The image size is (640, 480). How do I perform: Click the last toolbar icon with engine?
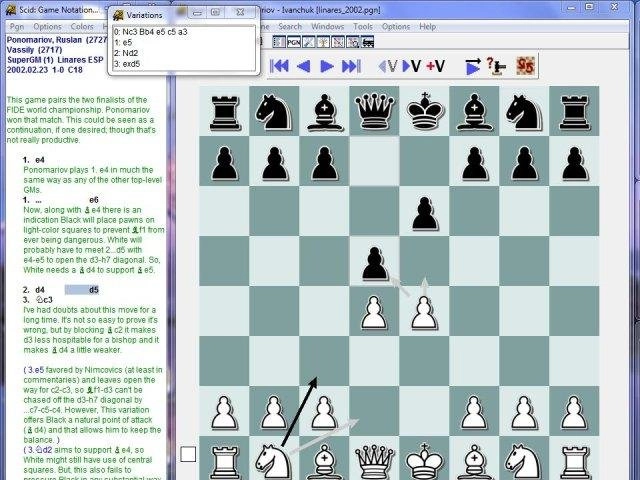pos(368,42)
